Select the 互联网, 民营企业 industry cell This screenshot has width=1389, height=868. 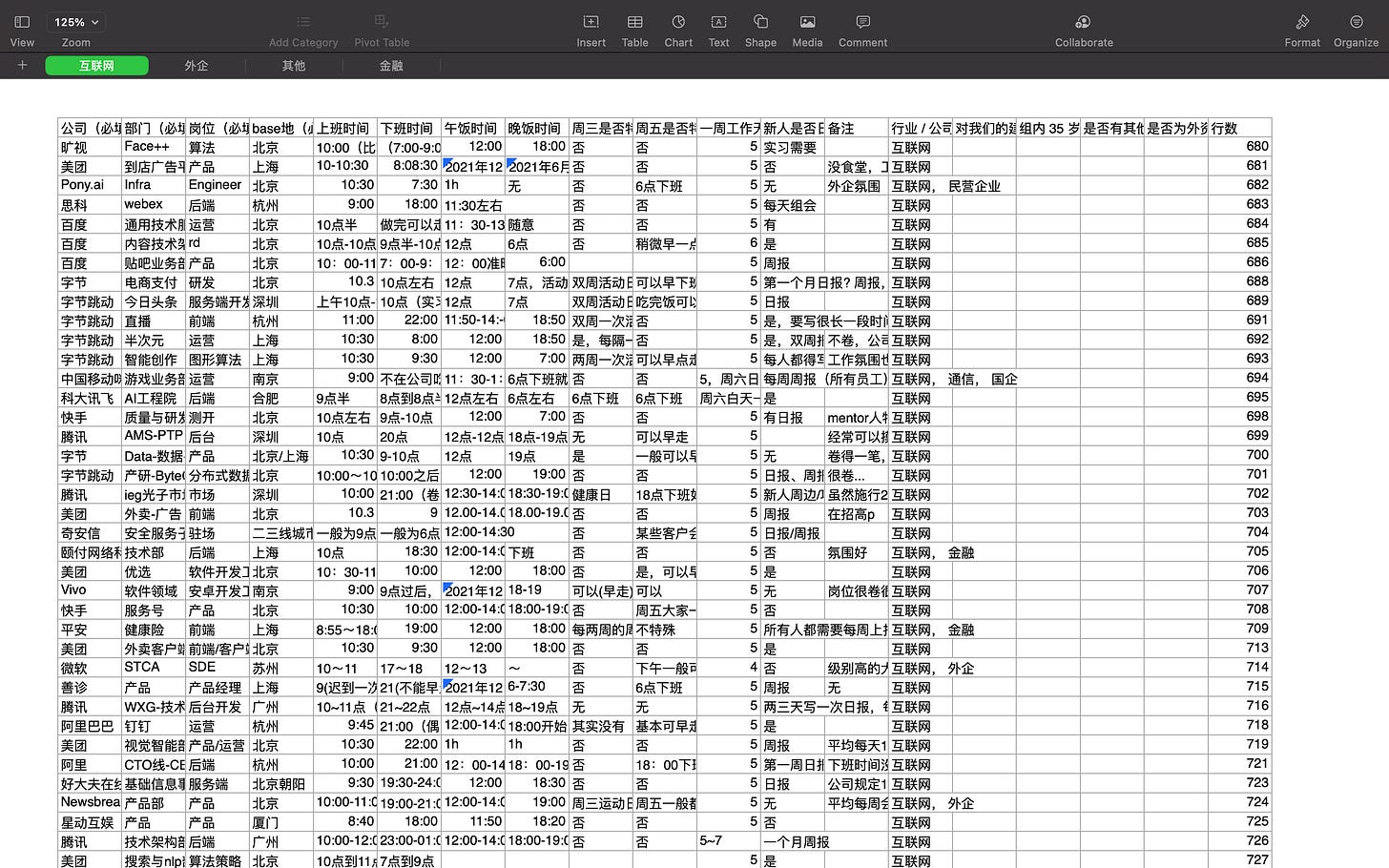point(921,185)
